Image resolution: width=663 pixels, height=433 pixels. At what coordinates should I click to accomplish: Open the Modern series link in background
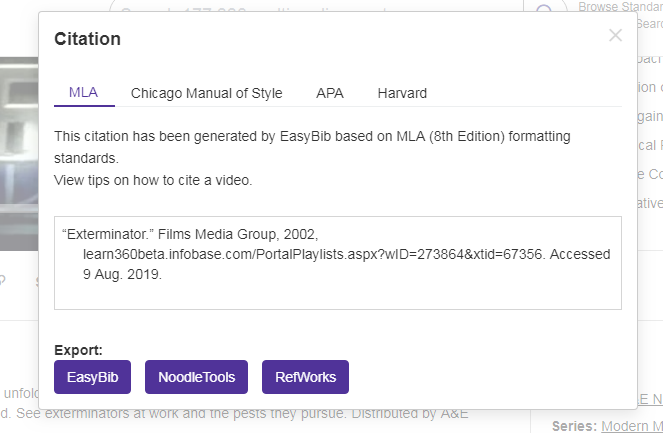[x=632, y=426]
